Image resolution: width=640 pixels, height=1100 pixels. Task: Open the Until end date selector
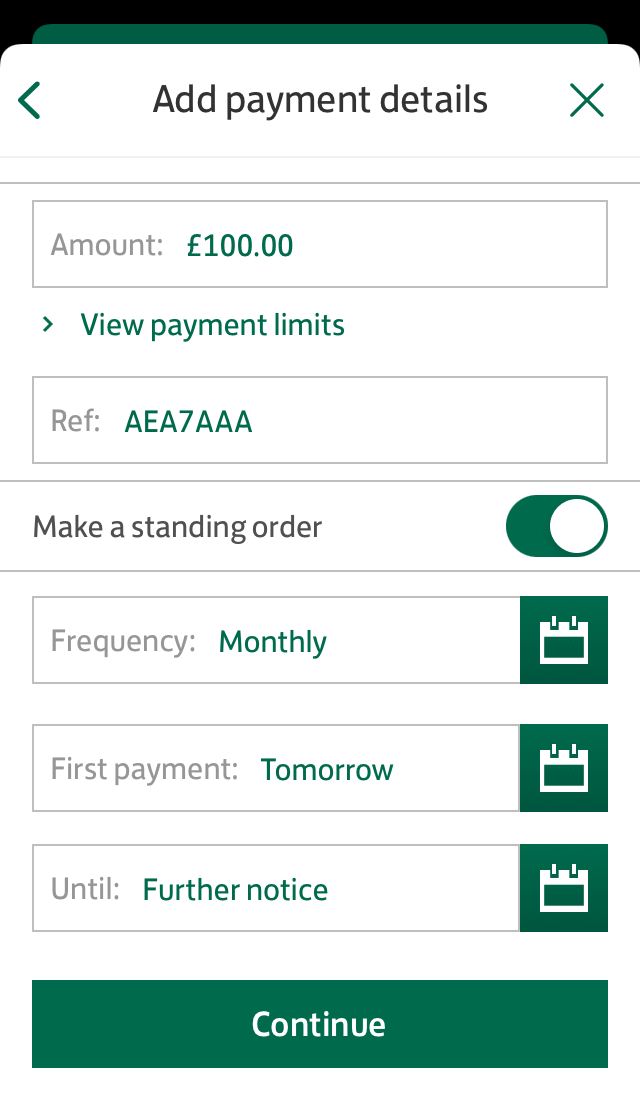pos(276,888)
